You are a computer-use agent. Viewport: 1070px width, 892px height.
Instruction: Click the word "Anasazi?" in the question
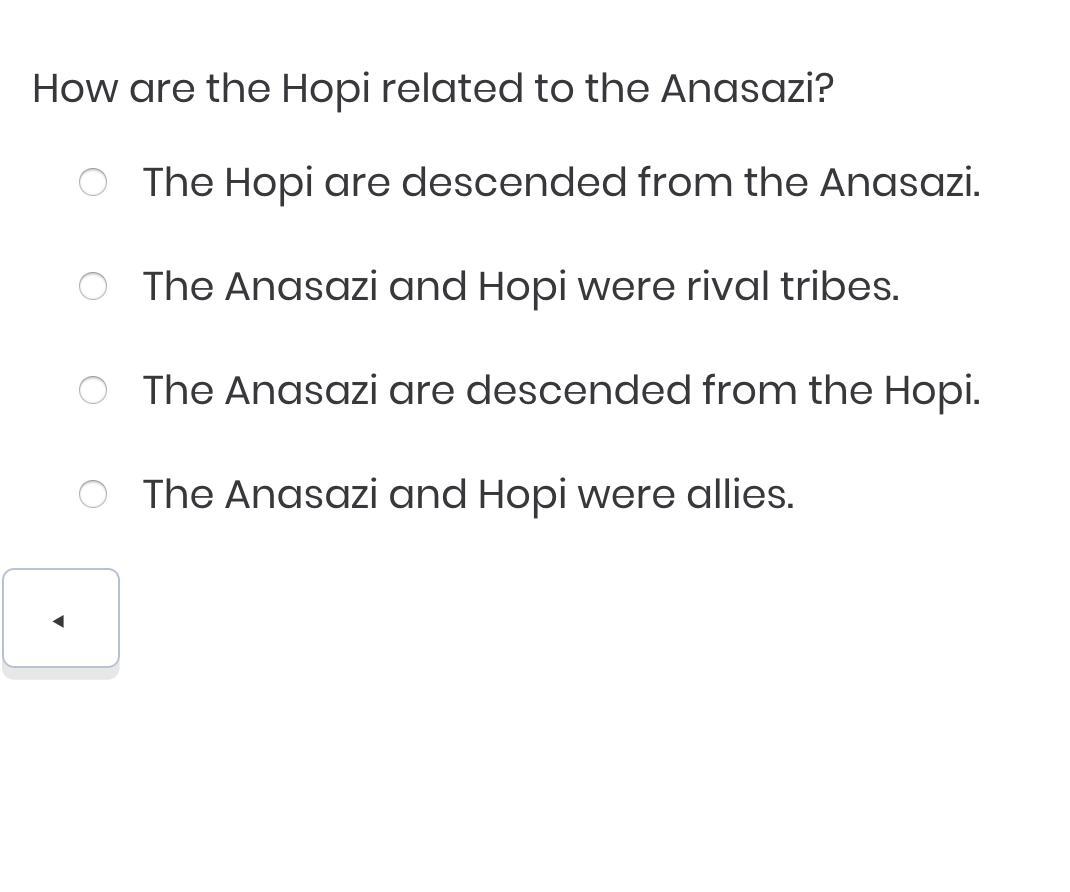747,89
